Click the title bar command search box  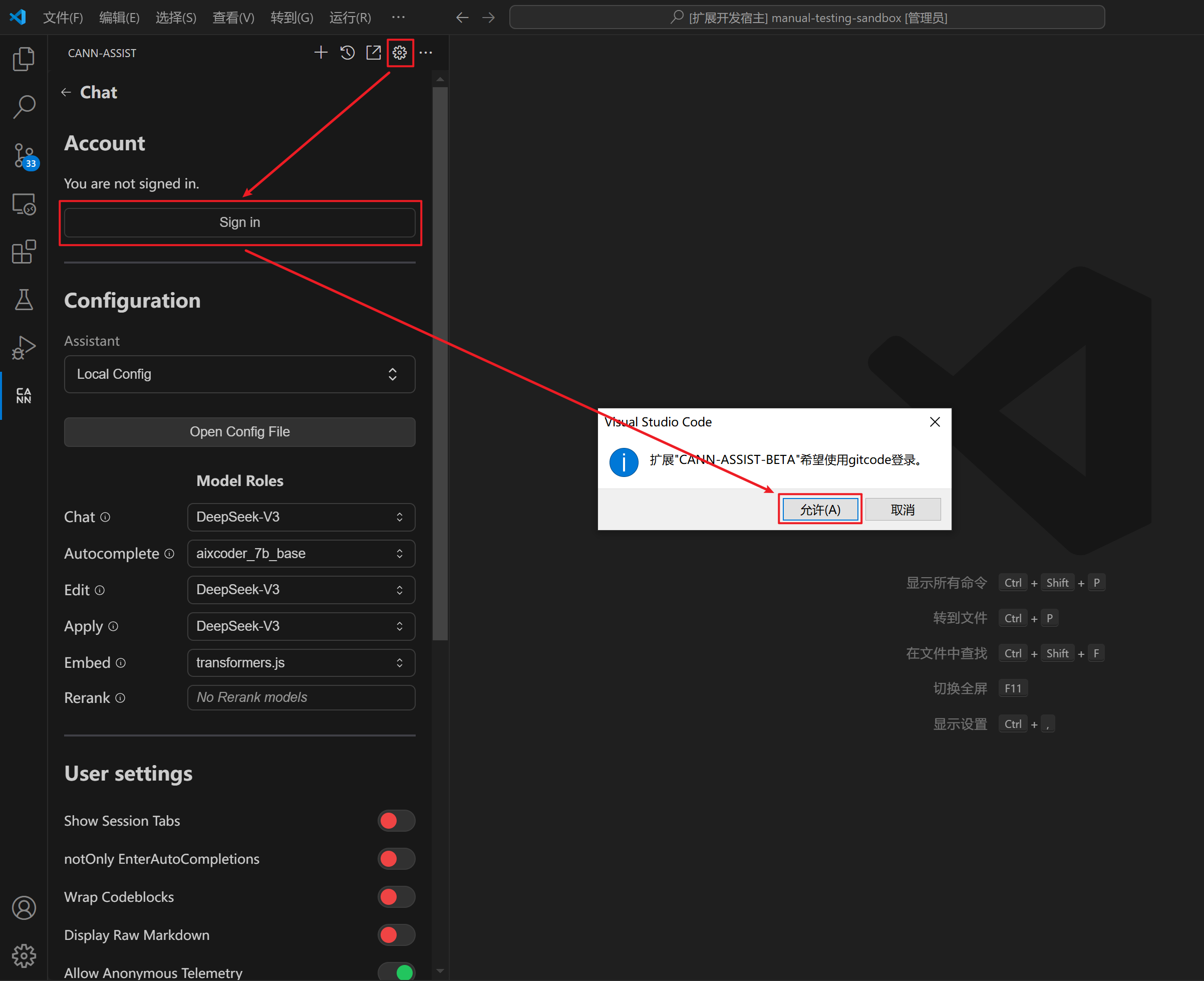tap(807, 18)
